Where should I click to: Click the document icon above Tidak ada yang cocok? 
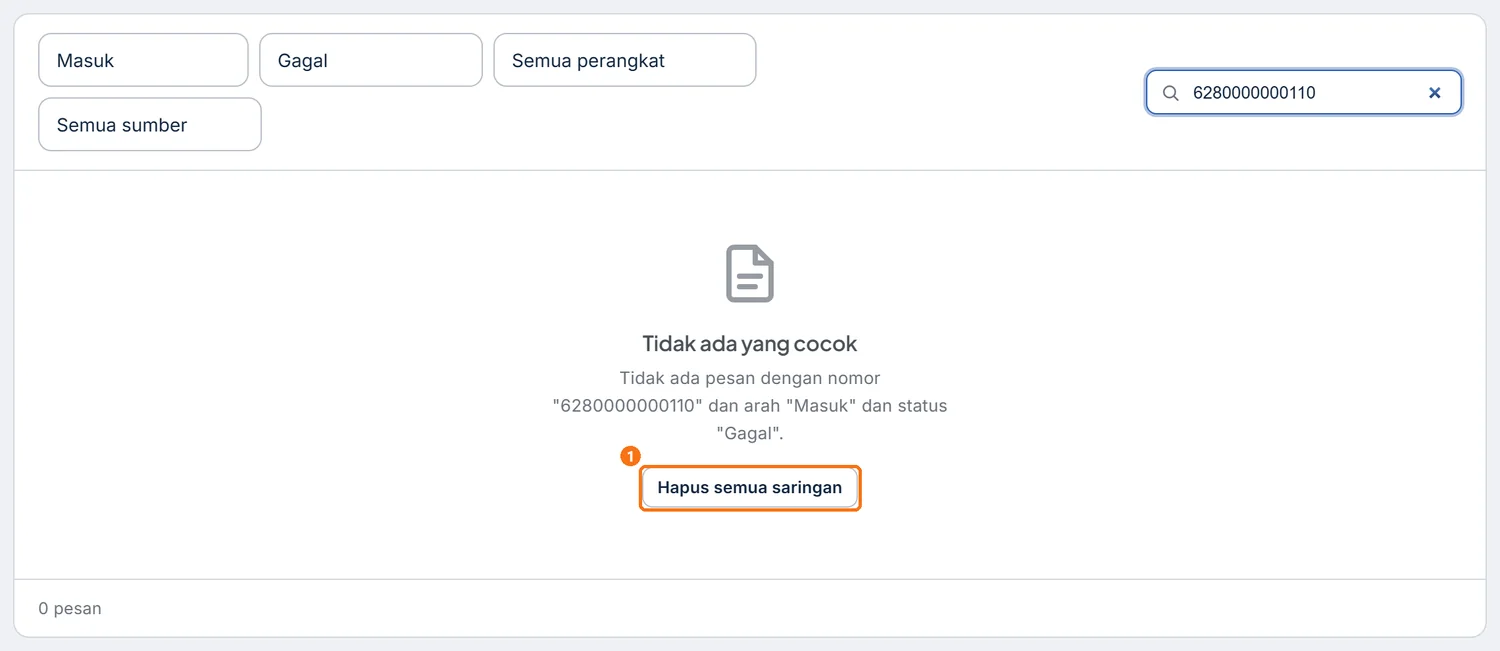point(750,273)
